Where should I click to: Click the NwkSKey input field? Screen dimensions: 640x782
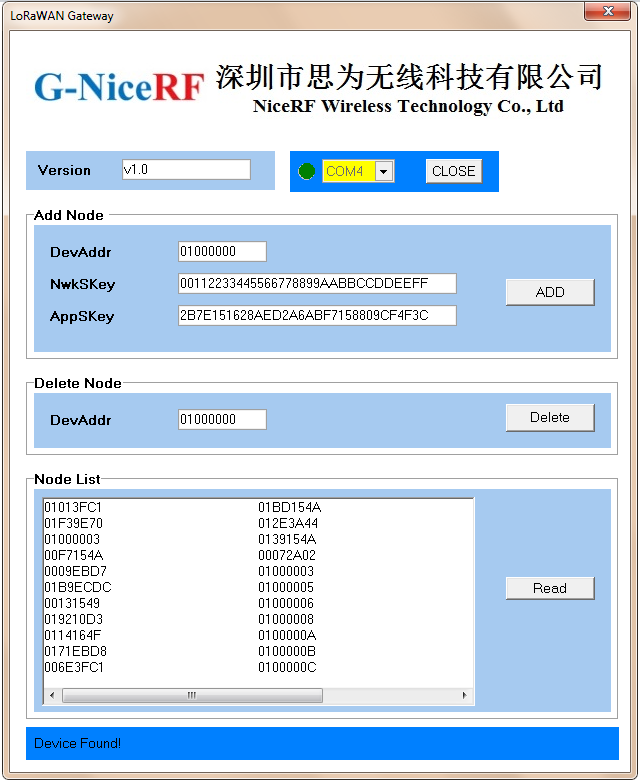[x=317, y=283]
